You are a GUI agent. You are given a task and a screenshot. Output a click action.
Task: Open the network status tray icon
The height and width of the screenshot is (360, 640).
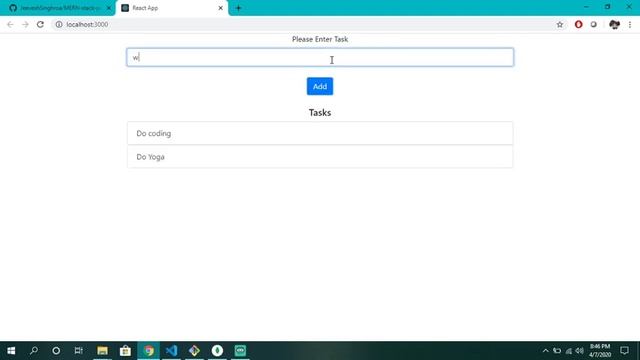pyautogui.click(x=569, y=351)
